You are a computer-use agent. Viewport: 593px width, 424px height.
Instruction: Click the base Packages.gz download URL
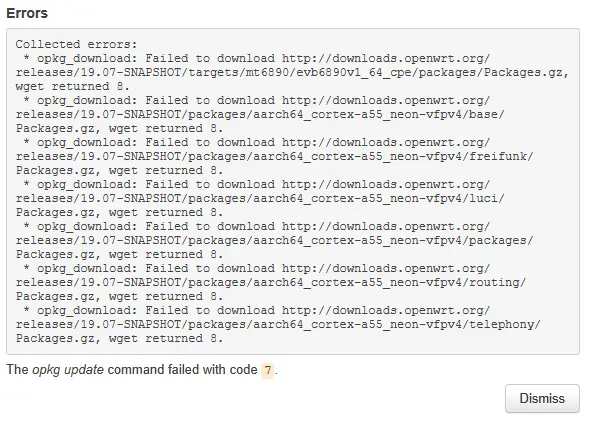click(260, 114)
